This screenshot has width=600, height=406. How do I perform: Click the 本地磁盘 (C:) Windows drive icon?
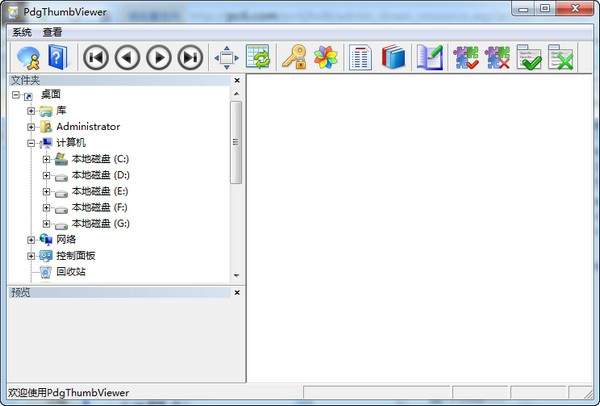click(61, 159)
